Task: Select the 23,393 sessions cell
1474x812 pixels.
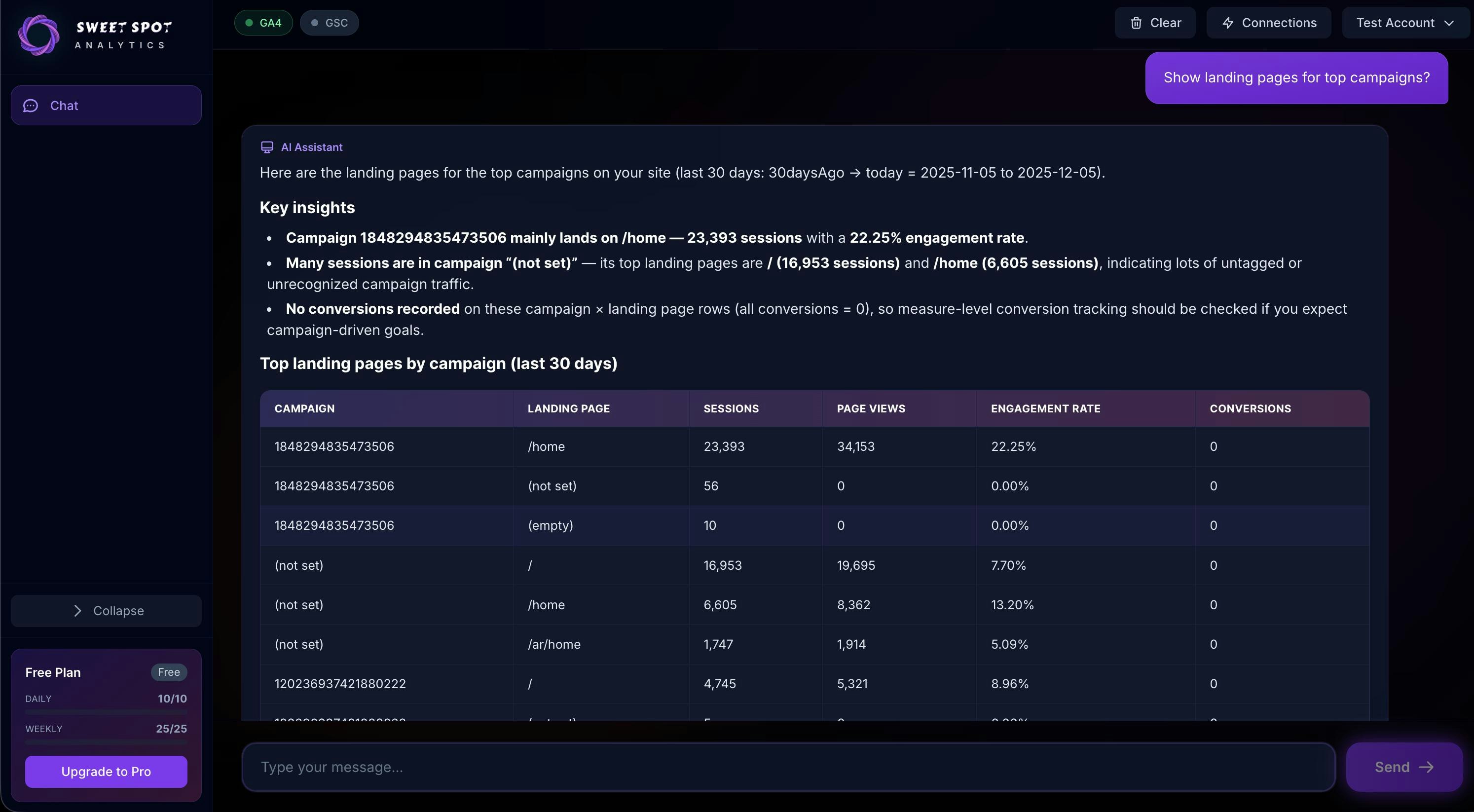Action: 755,446
